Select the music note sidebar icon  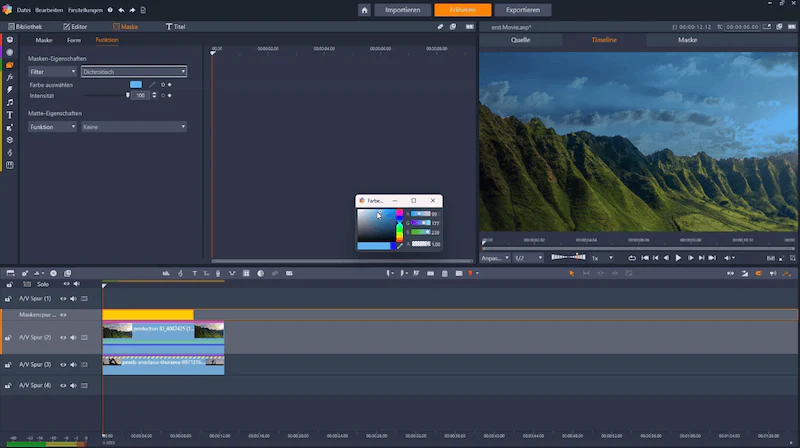10,103
